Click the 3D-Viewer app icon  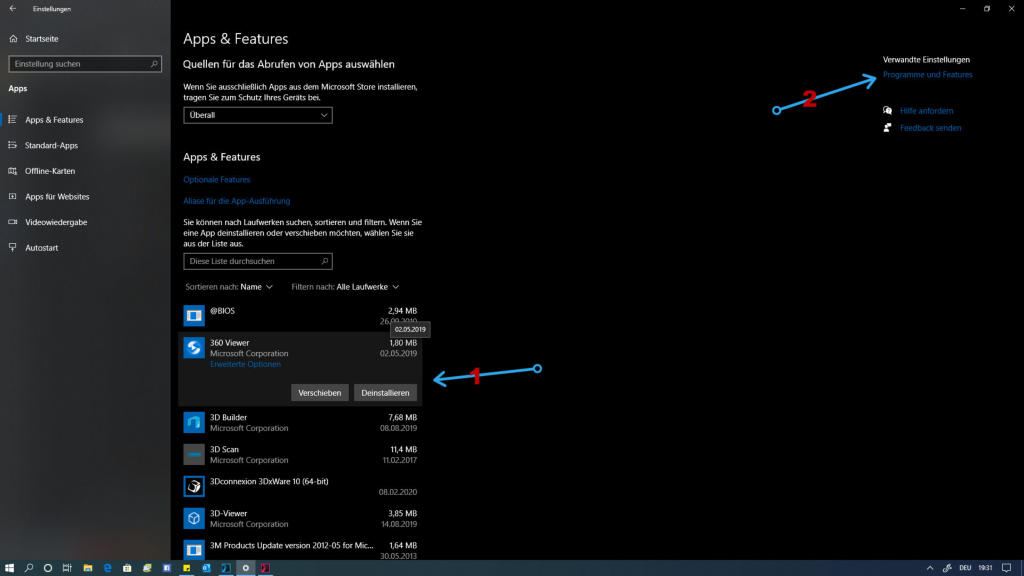(194, 519)
